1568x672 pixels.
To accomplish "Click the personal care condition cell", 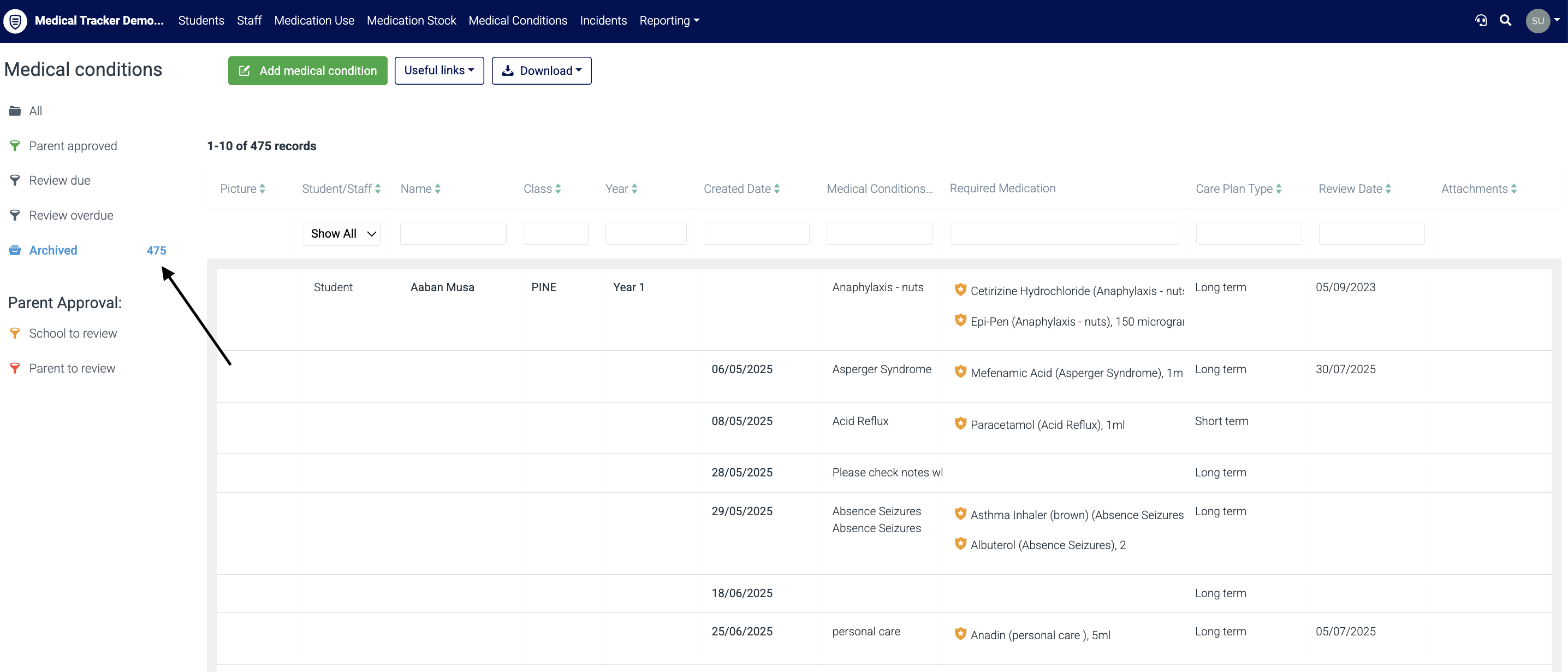I will (x=866, y=632).
